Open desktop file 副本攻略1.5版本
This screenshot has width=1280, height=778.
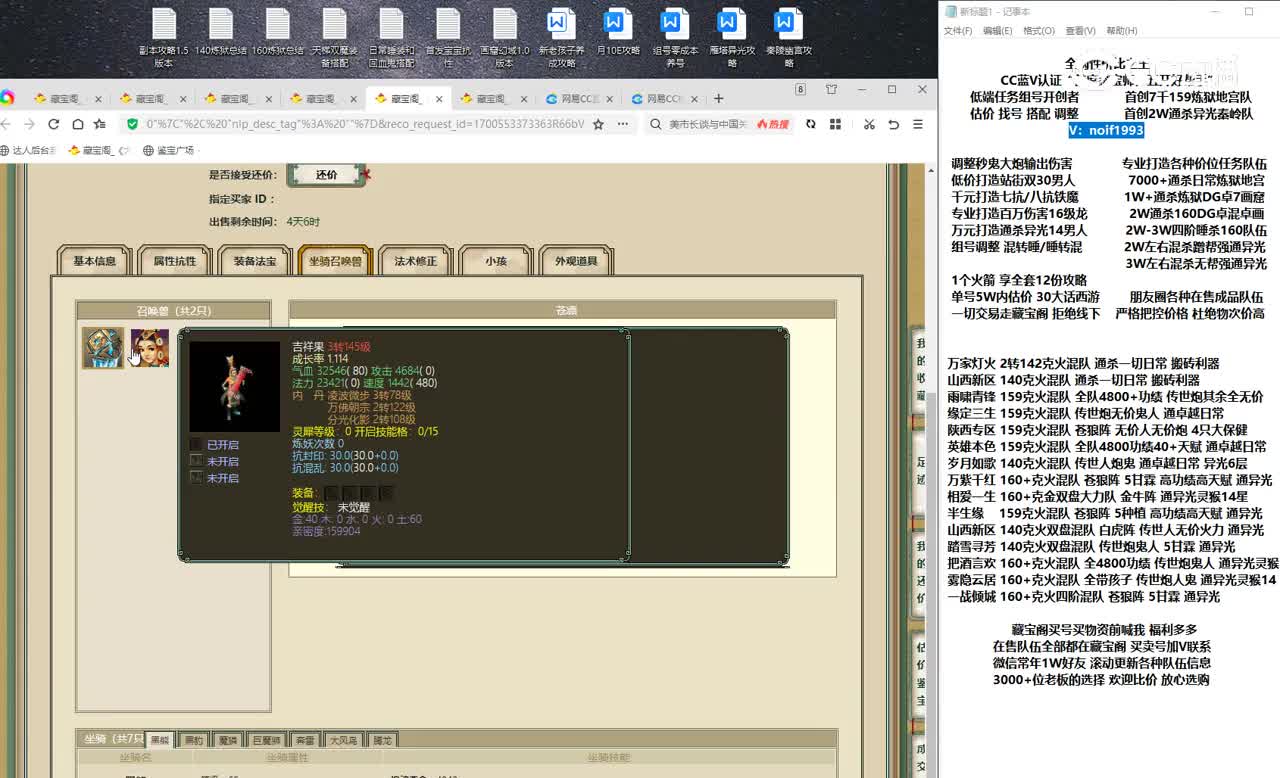pos(164,38)
